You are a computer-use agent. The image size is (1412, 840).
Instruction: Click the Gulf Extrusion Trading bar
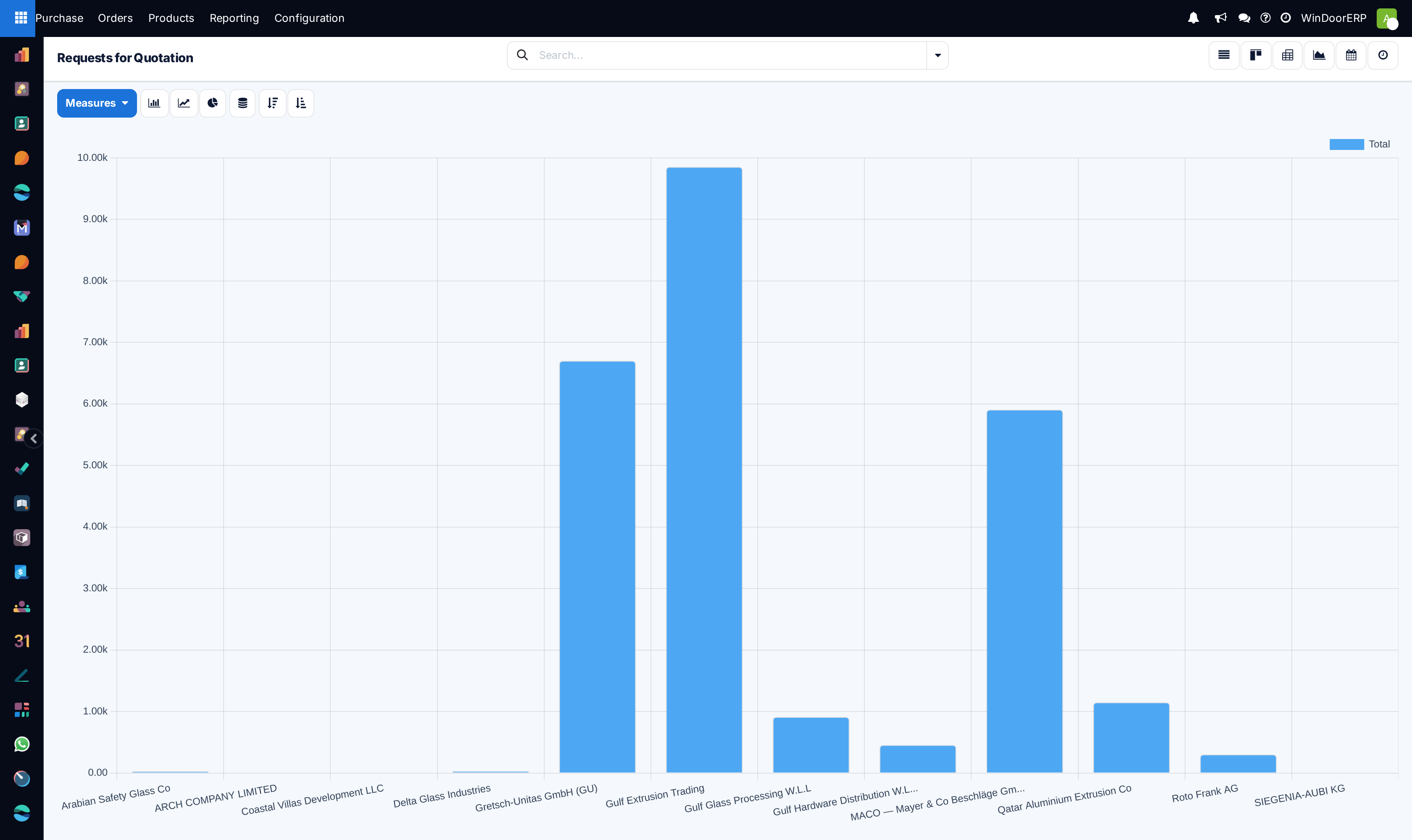point(704,470)
